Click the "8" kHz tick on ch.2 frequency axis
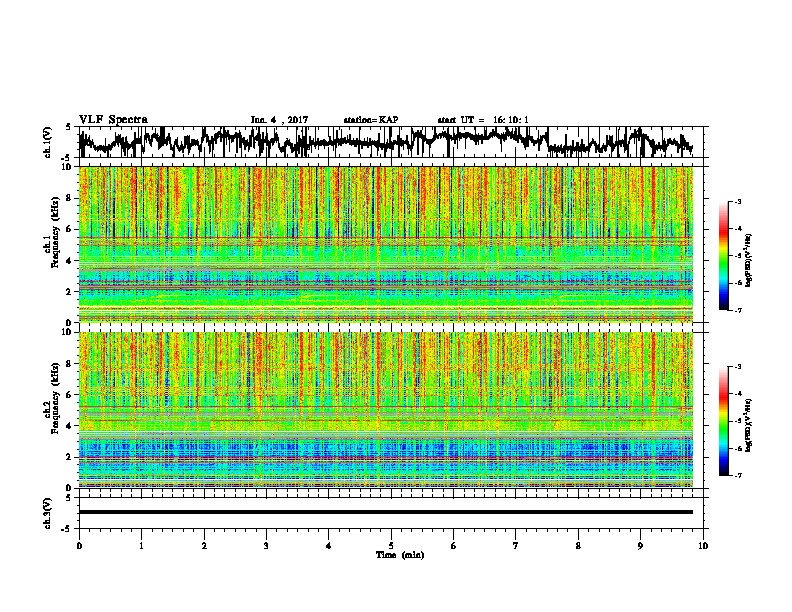This screenshot has height=612, width=792. tap(70, 364)
